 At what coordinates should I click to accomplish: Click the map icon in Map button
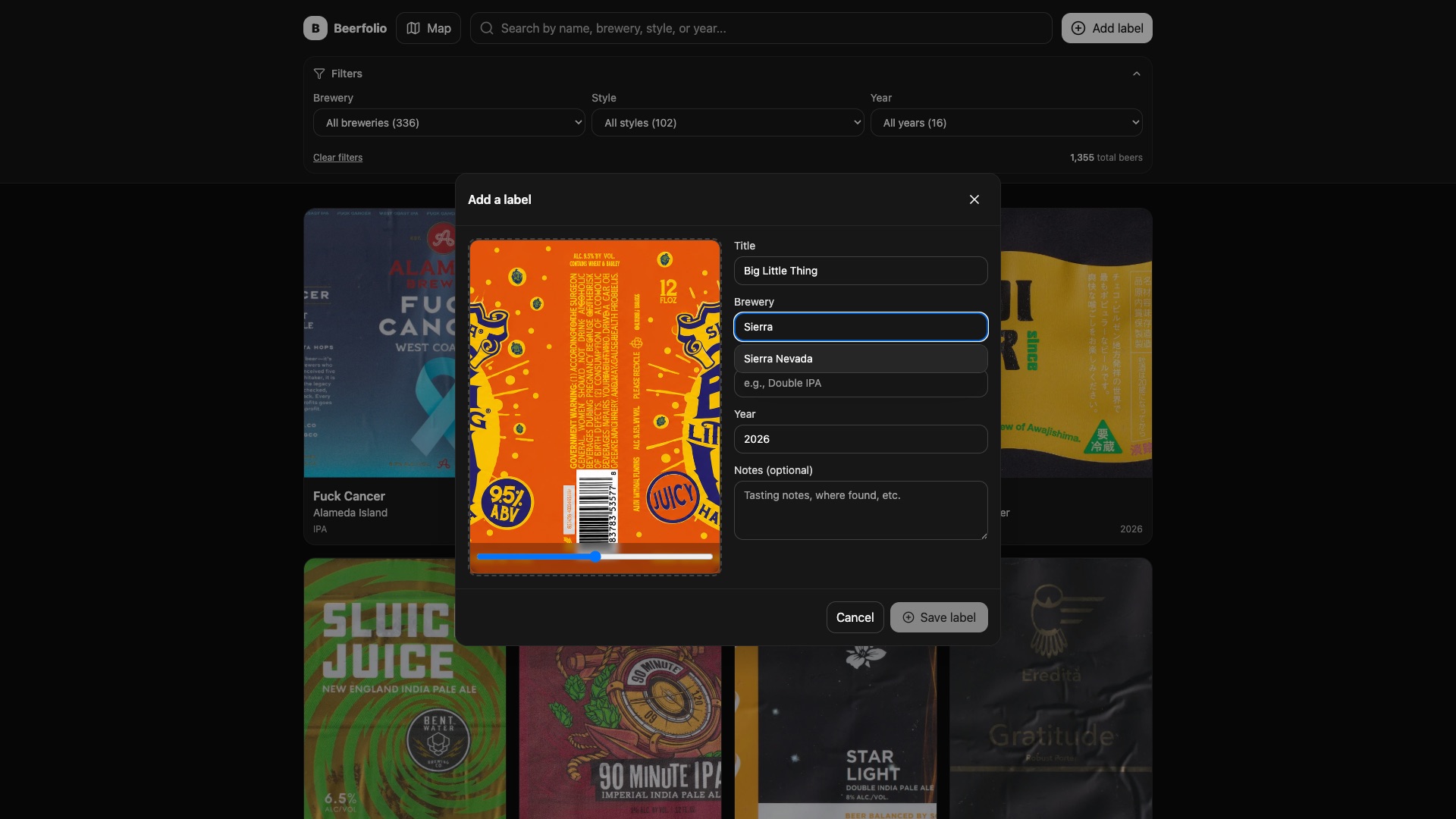coord(413,28)
